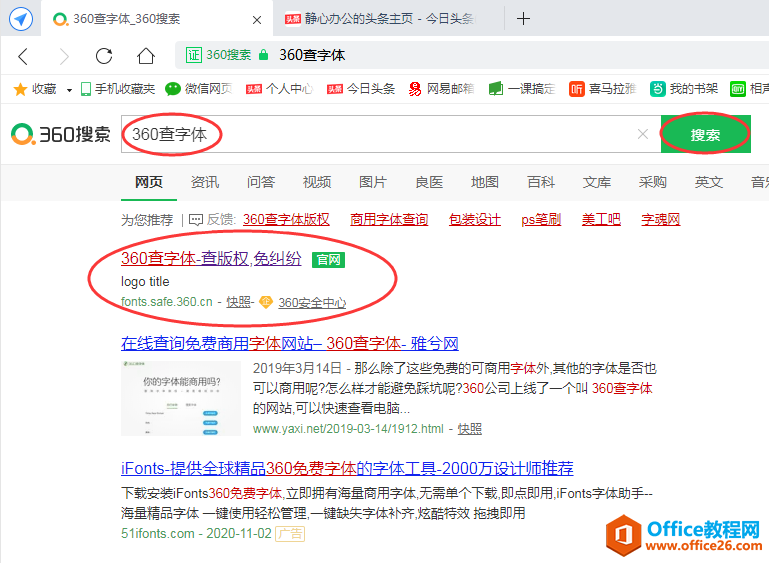
Task: Click the forward navigation arrow
Action: pos(64,55)
